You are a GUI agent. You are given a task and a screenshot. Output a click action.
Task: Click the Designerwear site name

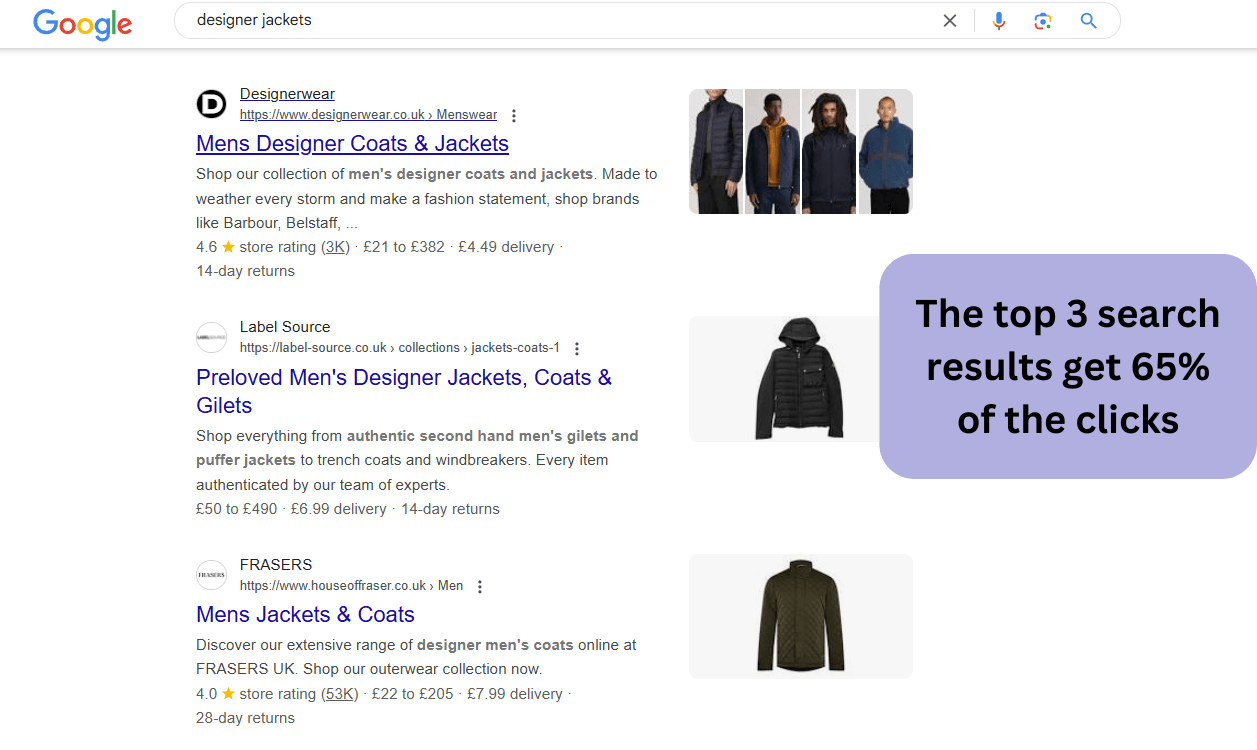[287, 94]
